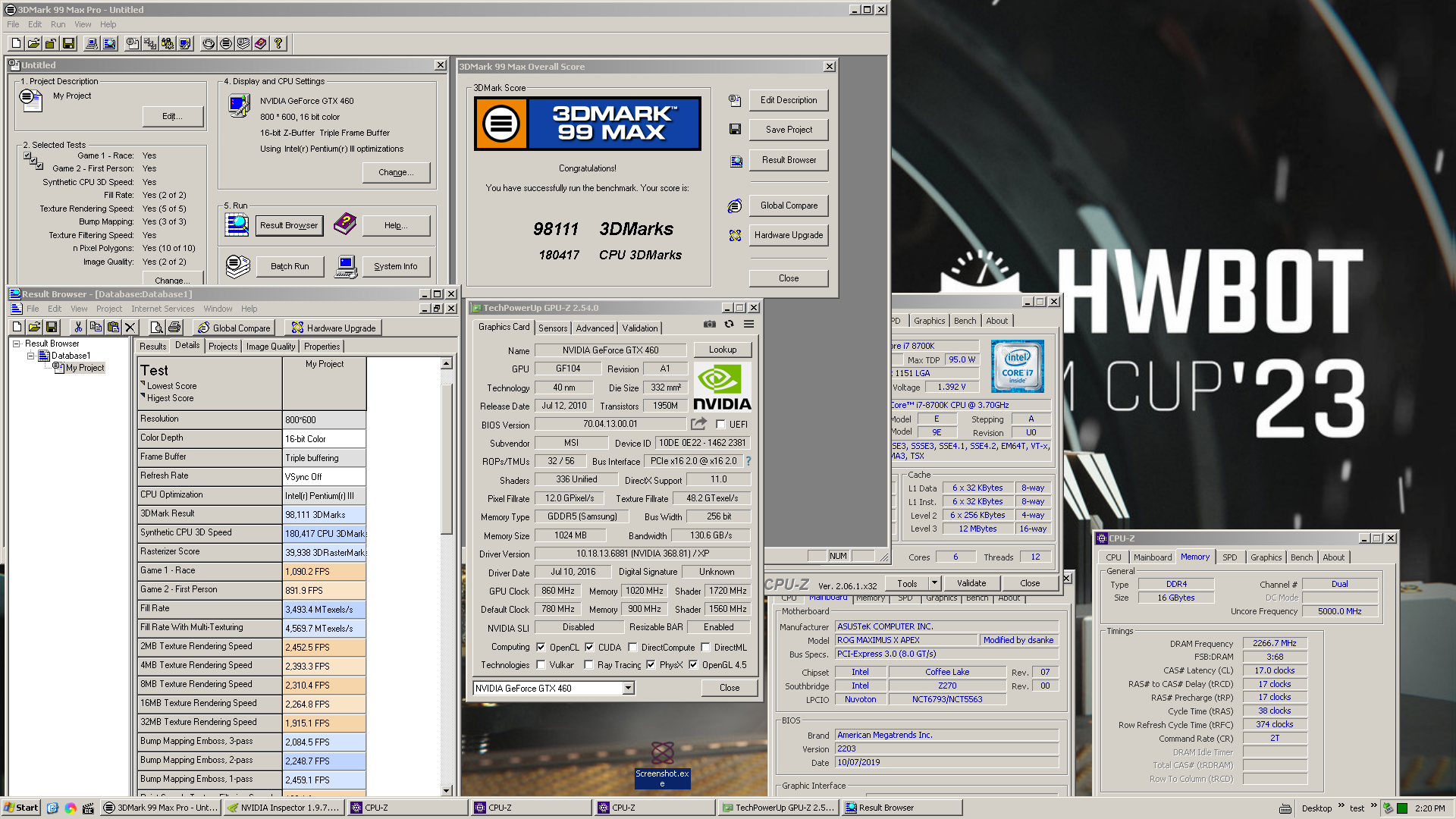Viewport: 1456px width, 819px height.
Task: Click Cut scissors icon in Result Browser toolbar
Action: (x=77, y=327)
